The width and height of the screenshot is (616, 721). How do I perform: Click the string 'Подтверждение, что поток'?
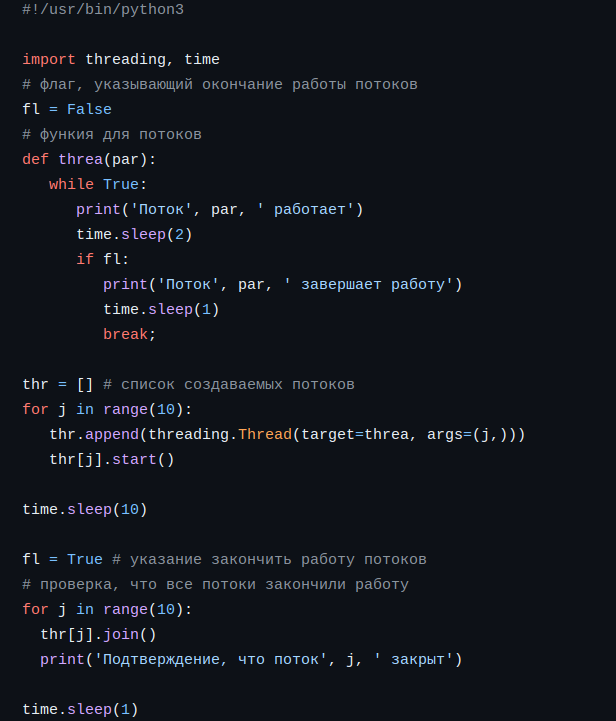pyautogui.click(x=211, y=659)
